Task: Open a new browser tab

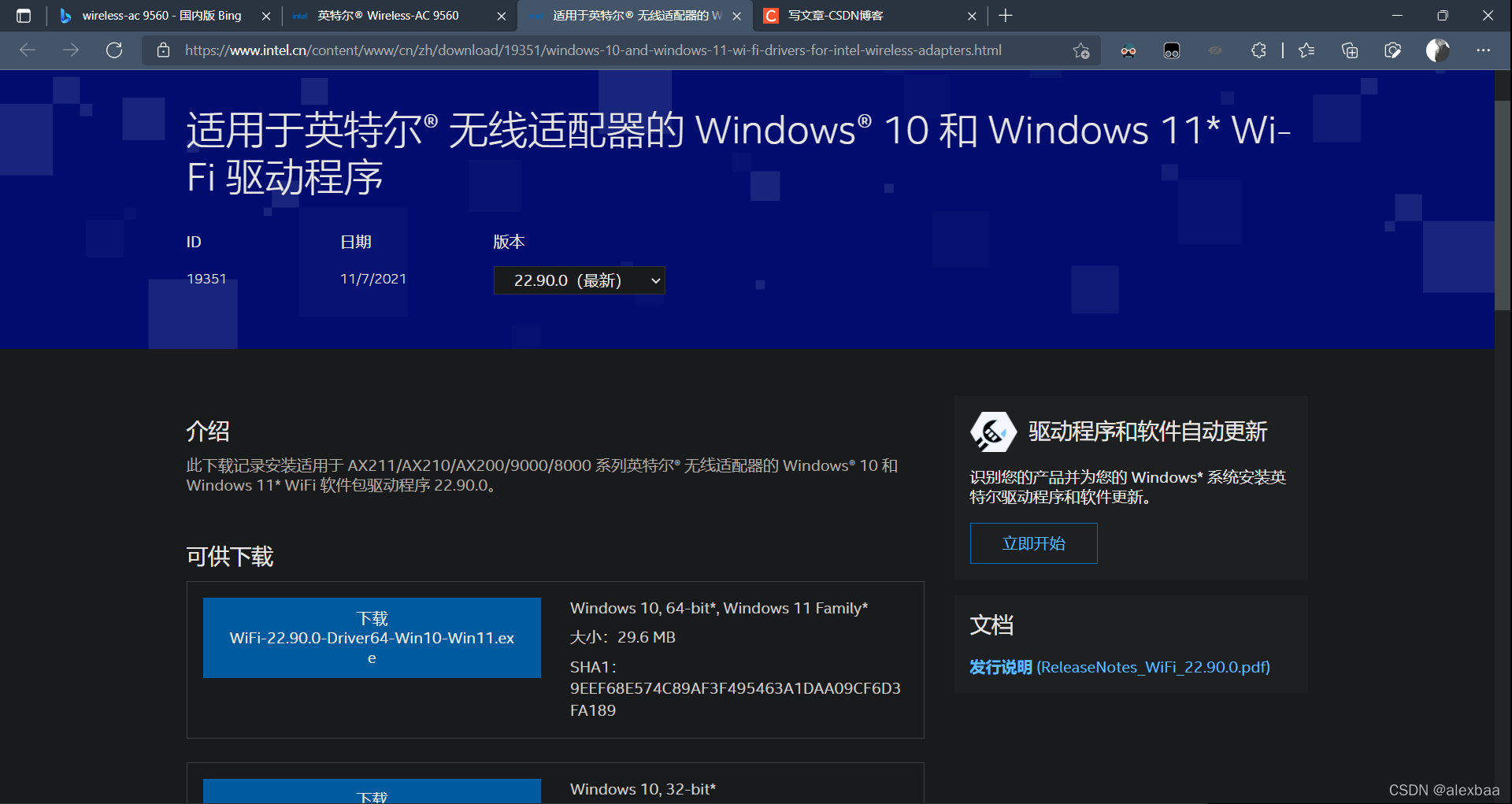Action: point(1006,16)
